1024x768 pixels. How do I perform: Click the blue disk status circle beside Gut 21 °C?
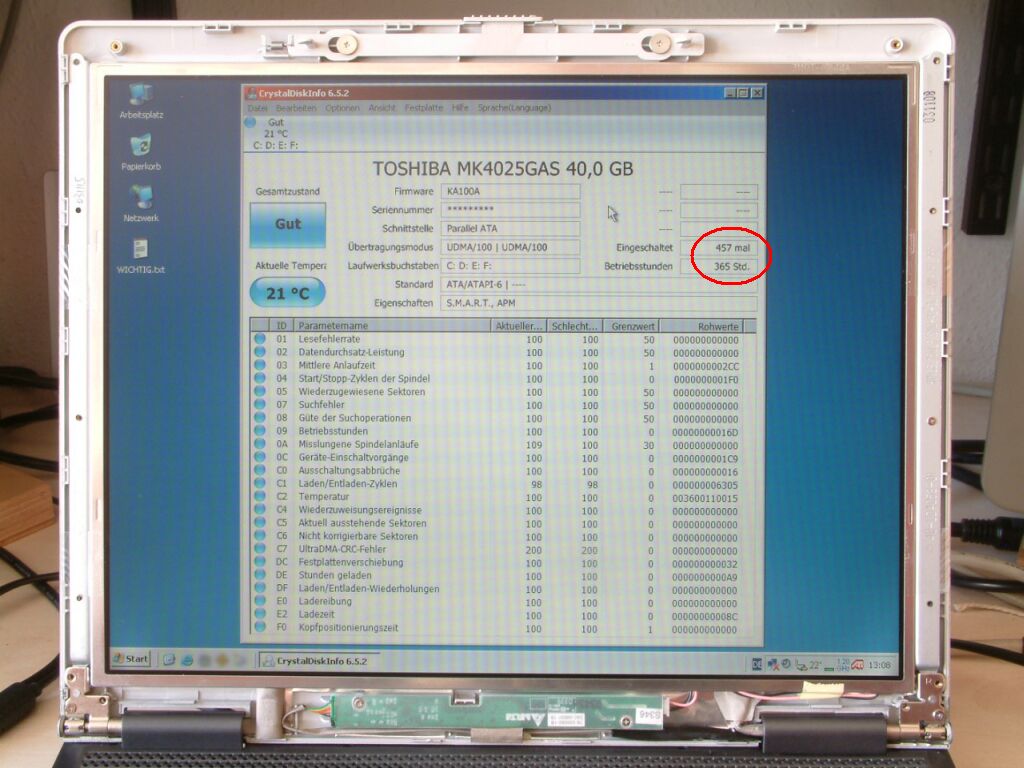point(250,122)
